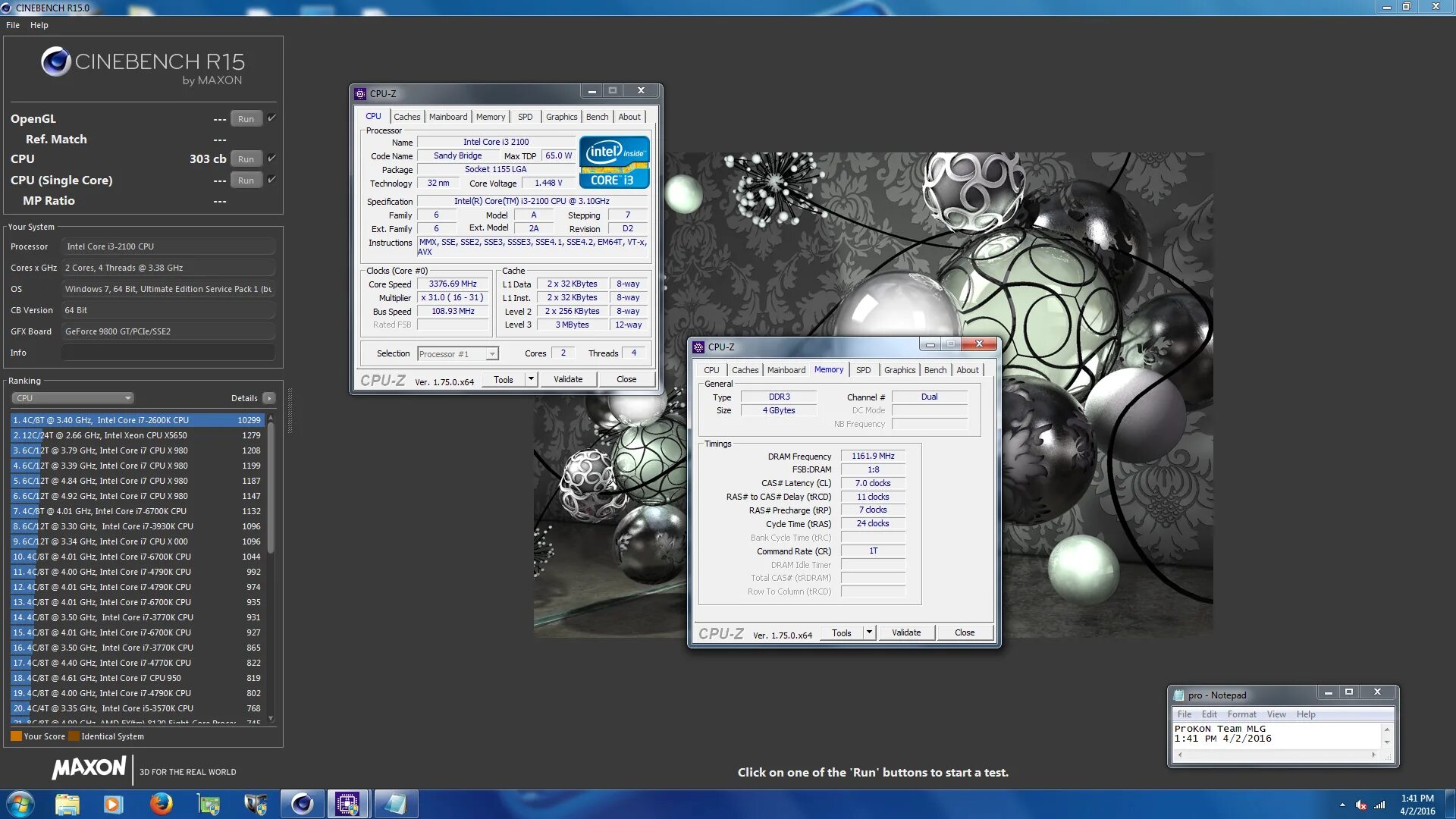1456x819 pixels.
Task: Open the Notepad Format menu
Action: (x=1241, y=714)
